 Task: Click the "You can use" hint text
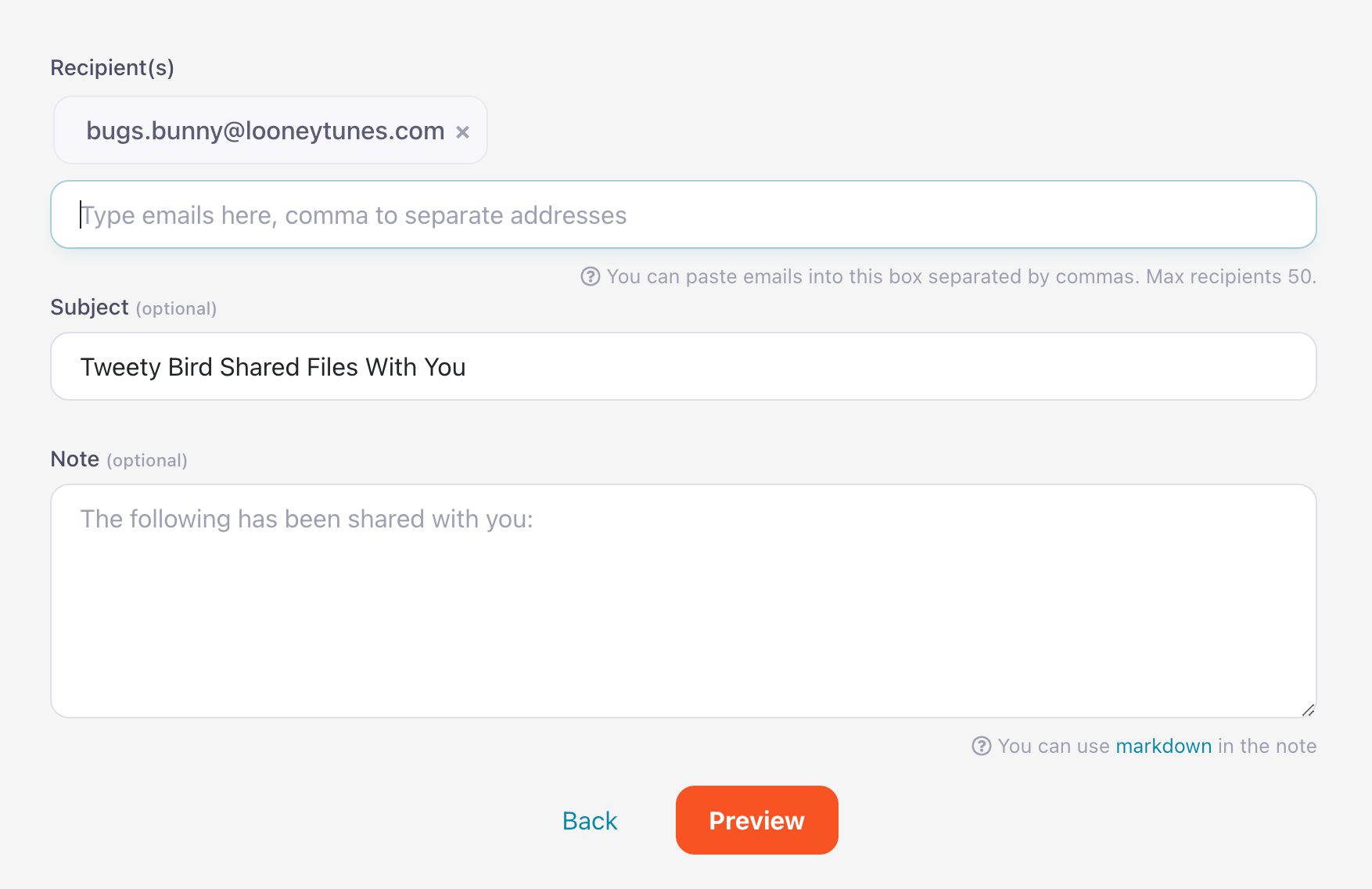click(1054, 746)
